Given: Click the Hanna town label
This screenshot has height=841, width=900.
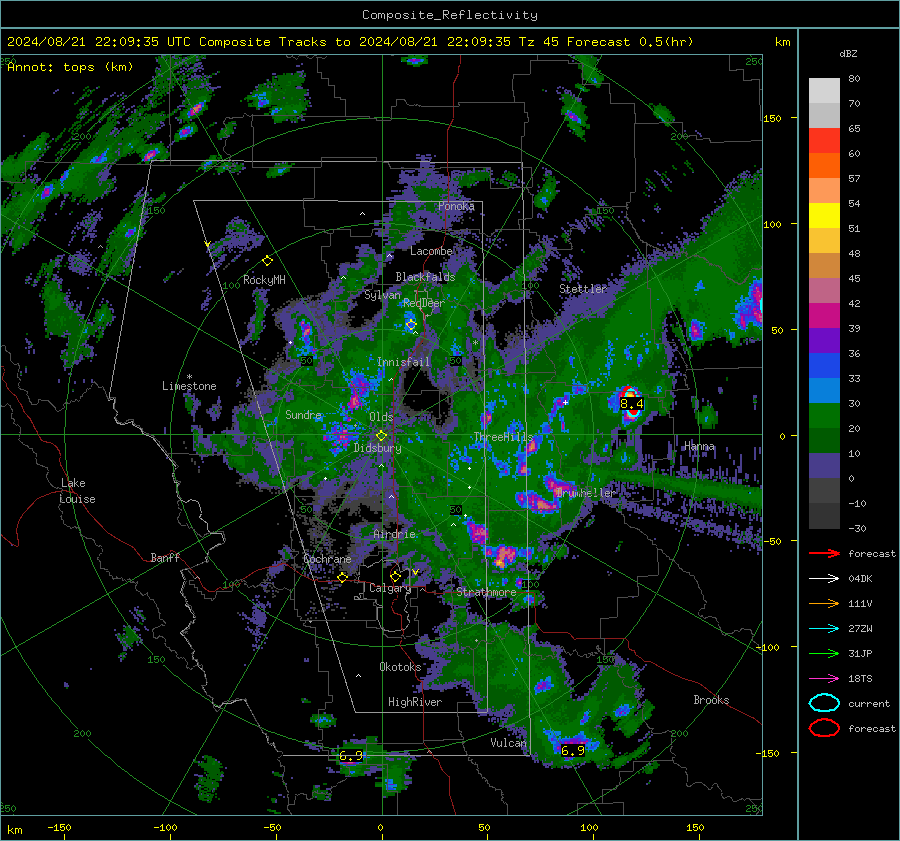Looking at the screenshot, I should click(699, 446).
